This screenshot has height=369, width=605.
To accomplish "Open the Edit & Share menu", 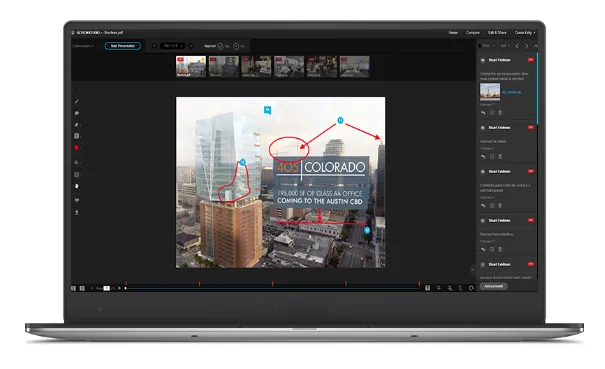I will pos(497,33).
